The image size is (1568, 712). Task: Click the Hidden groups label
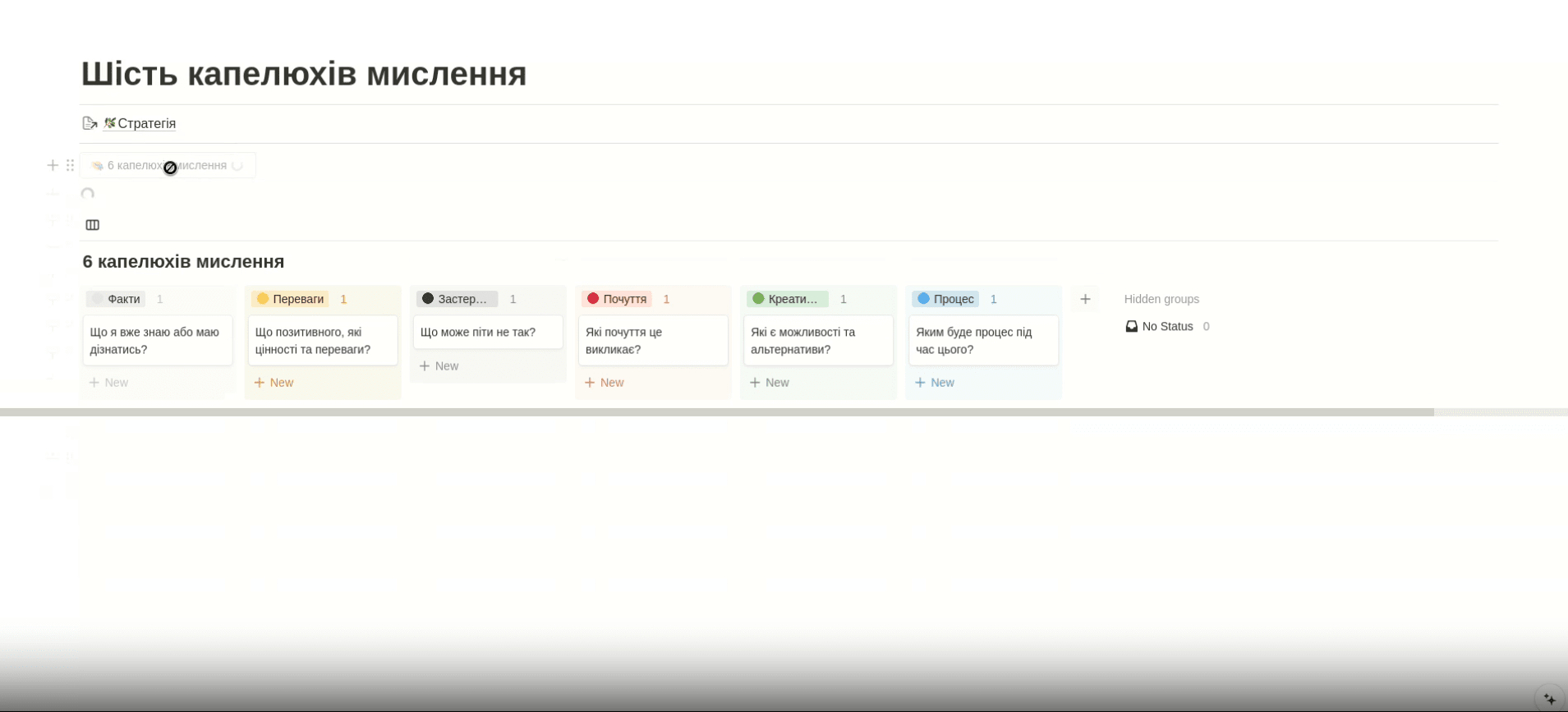click(x=1161, y=299)
